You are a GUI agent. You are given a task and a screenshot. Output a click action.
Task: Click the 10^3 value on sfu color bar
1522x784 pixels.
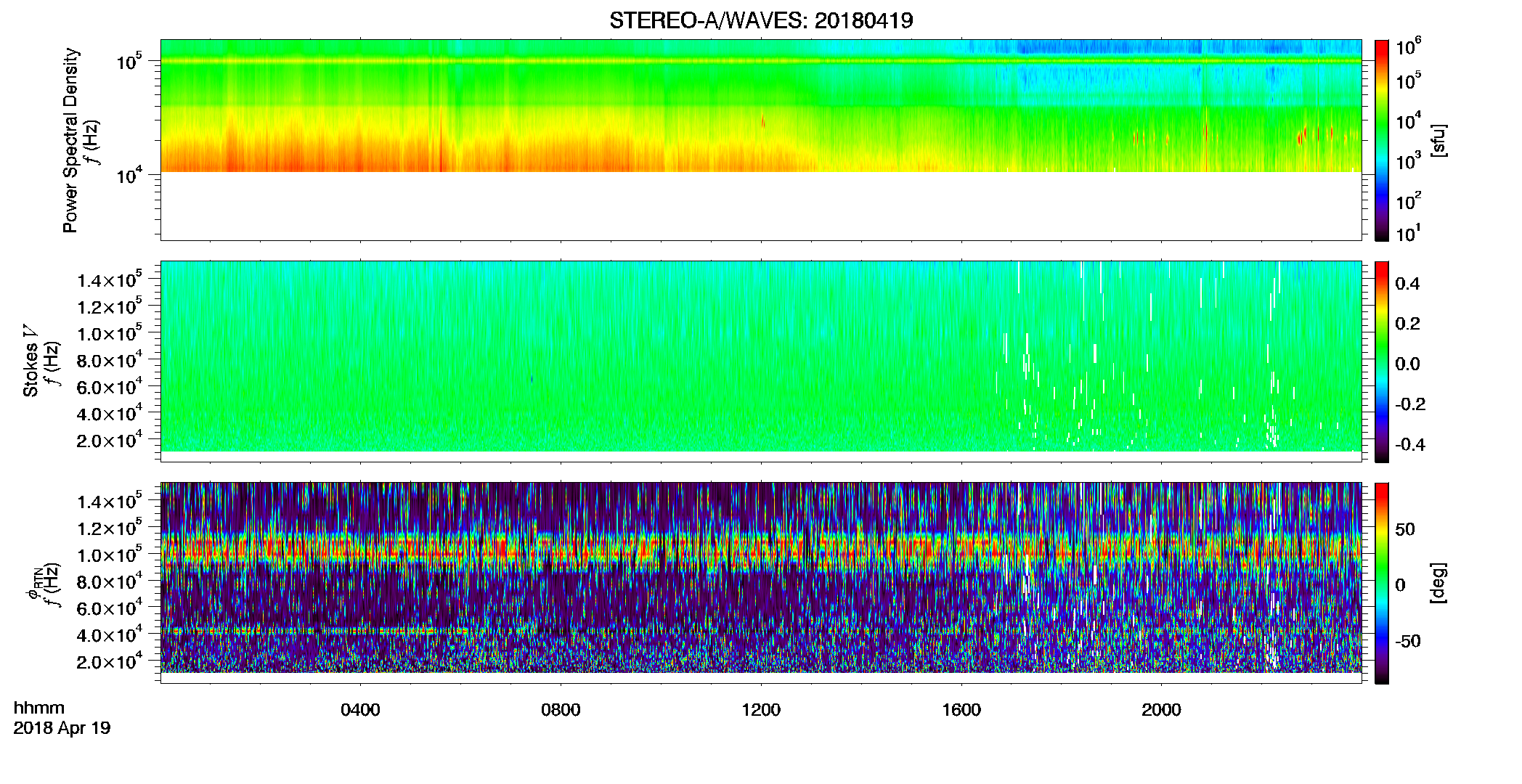pyautogui.click(x=1408, y=160)
